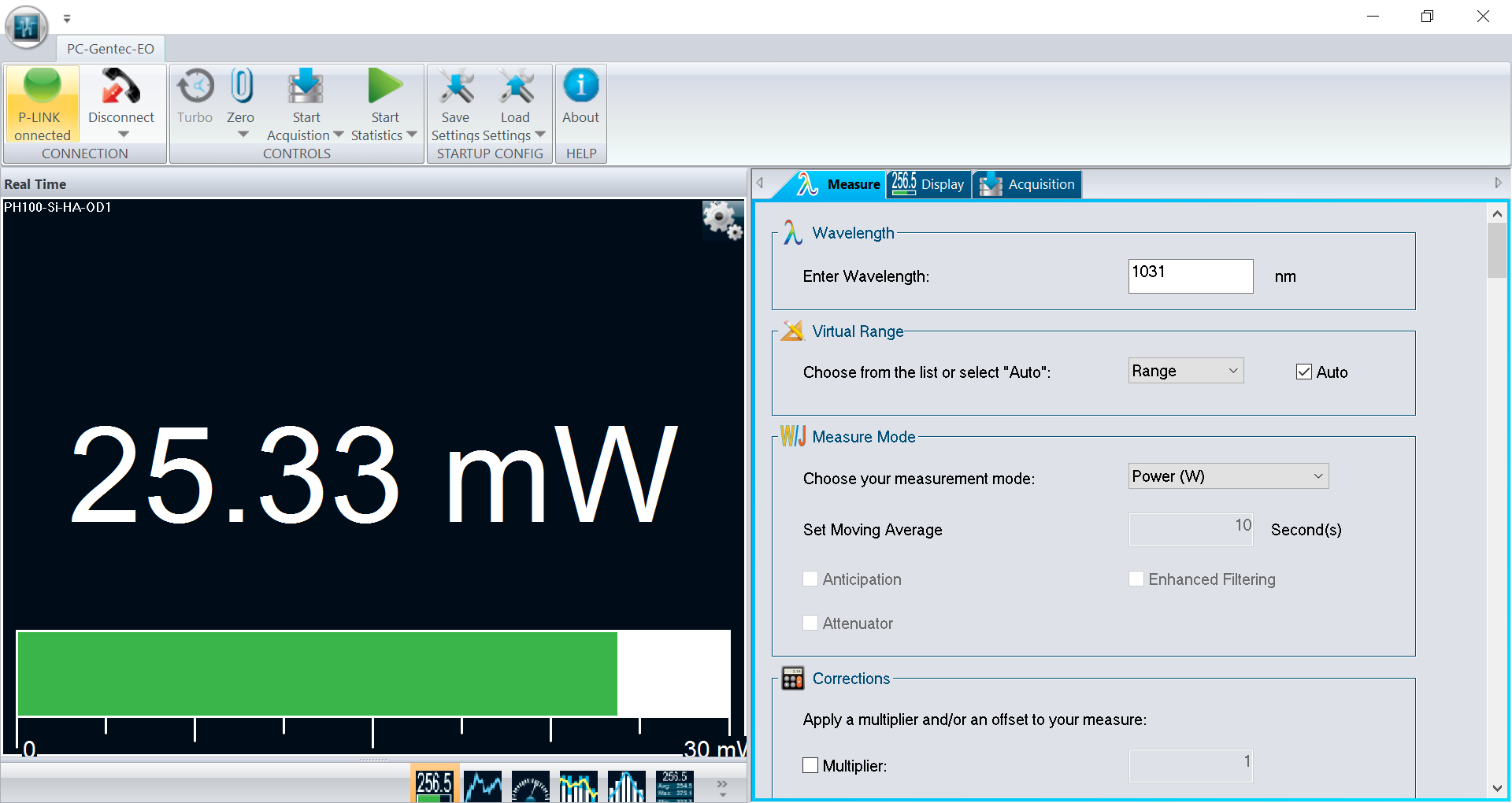
Task: Switch to the Display tab
Action: point(929,184)
